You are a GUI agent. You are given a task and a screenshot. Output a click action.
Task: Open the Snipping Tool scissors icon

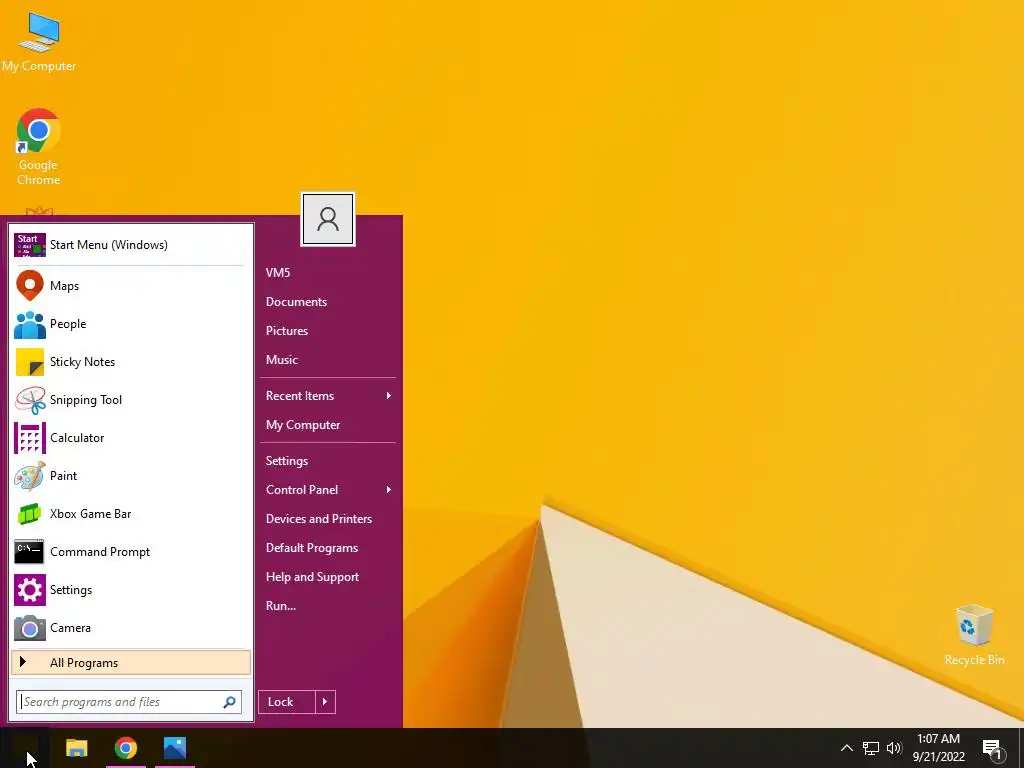pyautogui.click(x=30, y=400)
